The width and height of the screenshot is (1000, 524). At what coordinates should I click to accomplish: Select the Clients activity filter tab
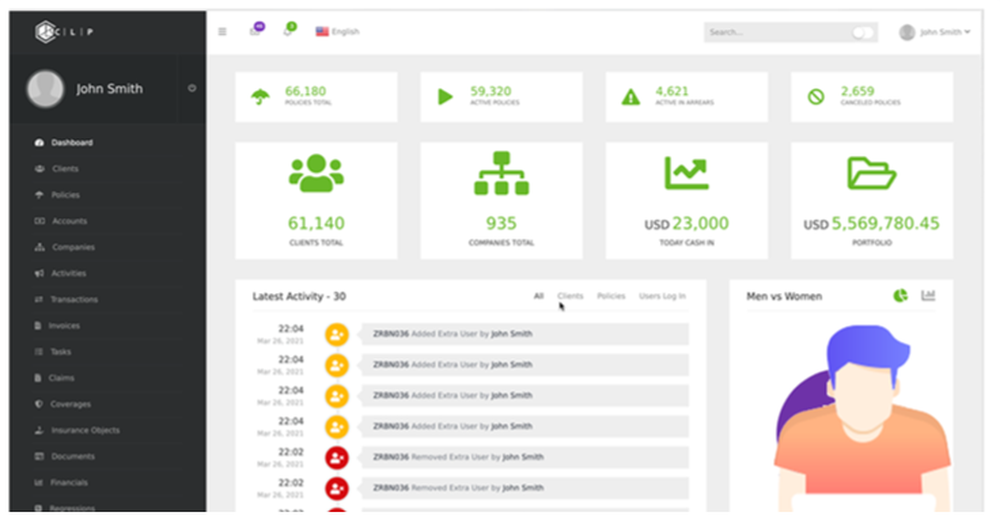click(570, 296)
